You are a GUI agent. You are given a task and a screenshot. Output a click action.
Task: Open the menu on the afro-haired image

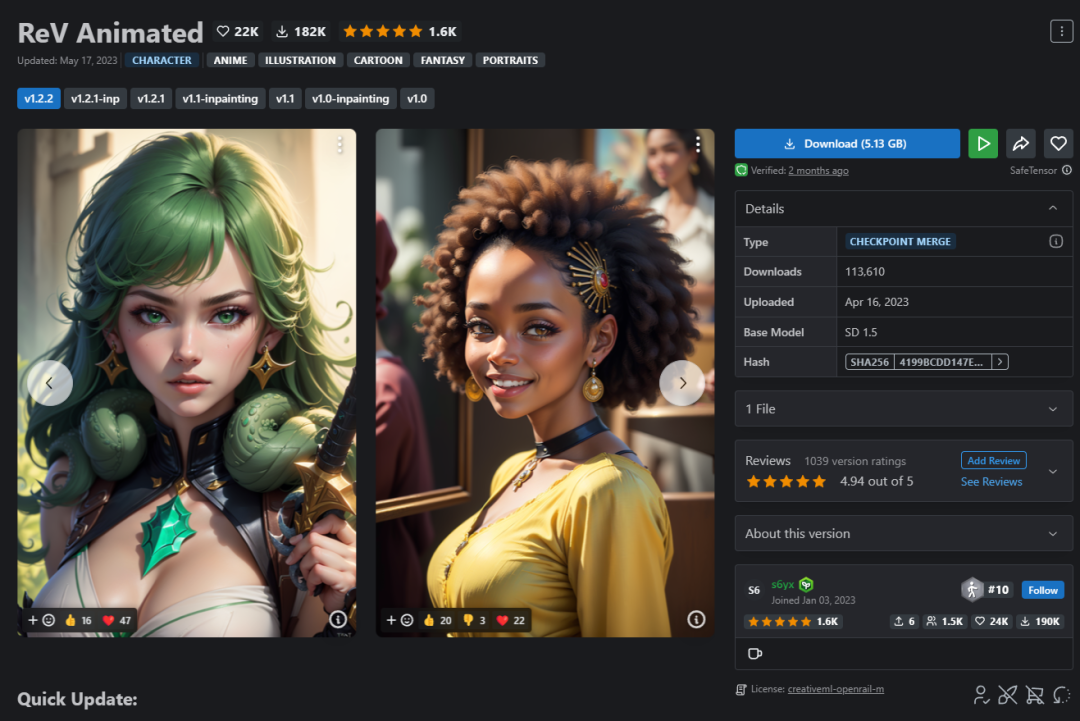click(698, 145)
